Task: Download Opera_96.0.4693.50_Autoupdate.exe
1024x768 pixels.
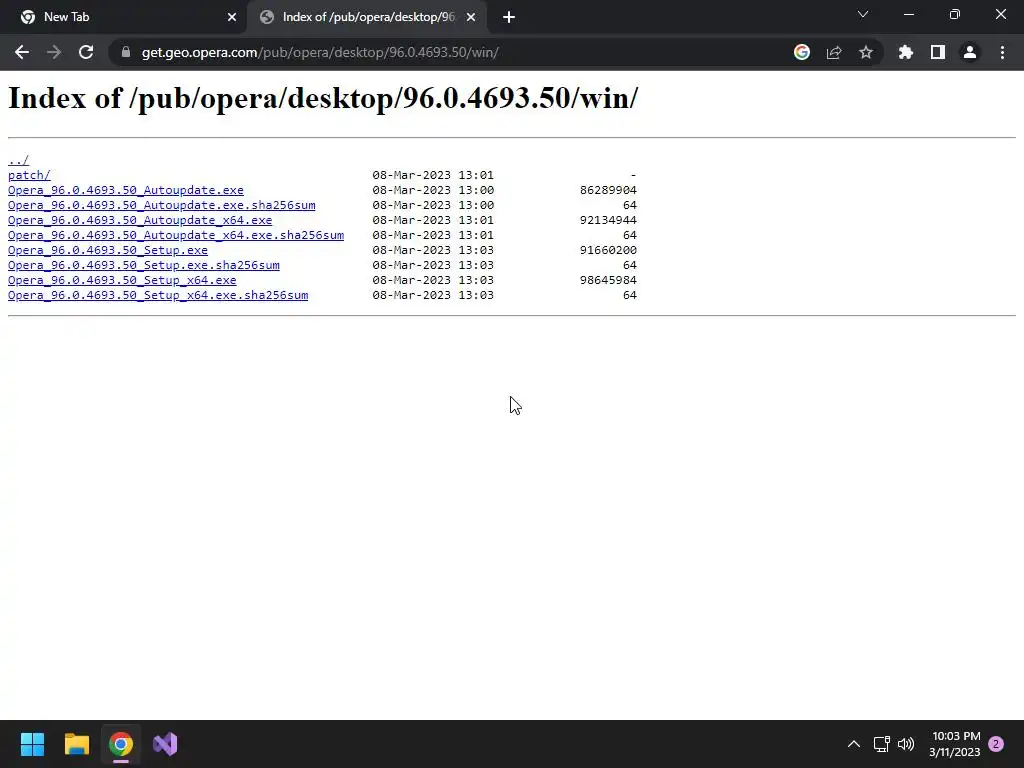Action: (x=125, y=190)
